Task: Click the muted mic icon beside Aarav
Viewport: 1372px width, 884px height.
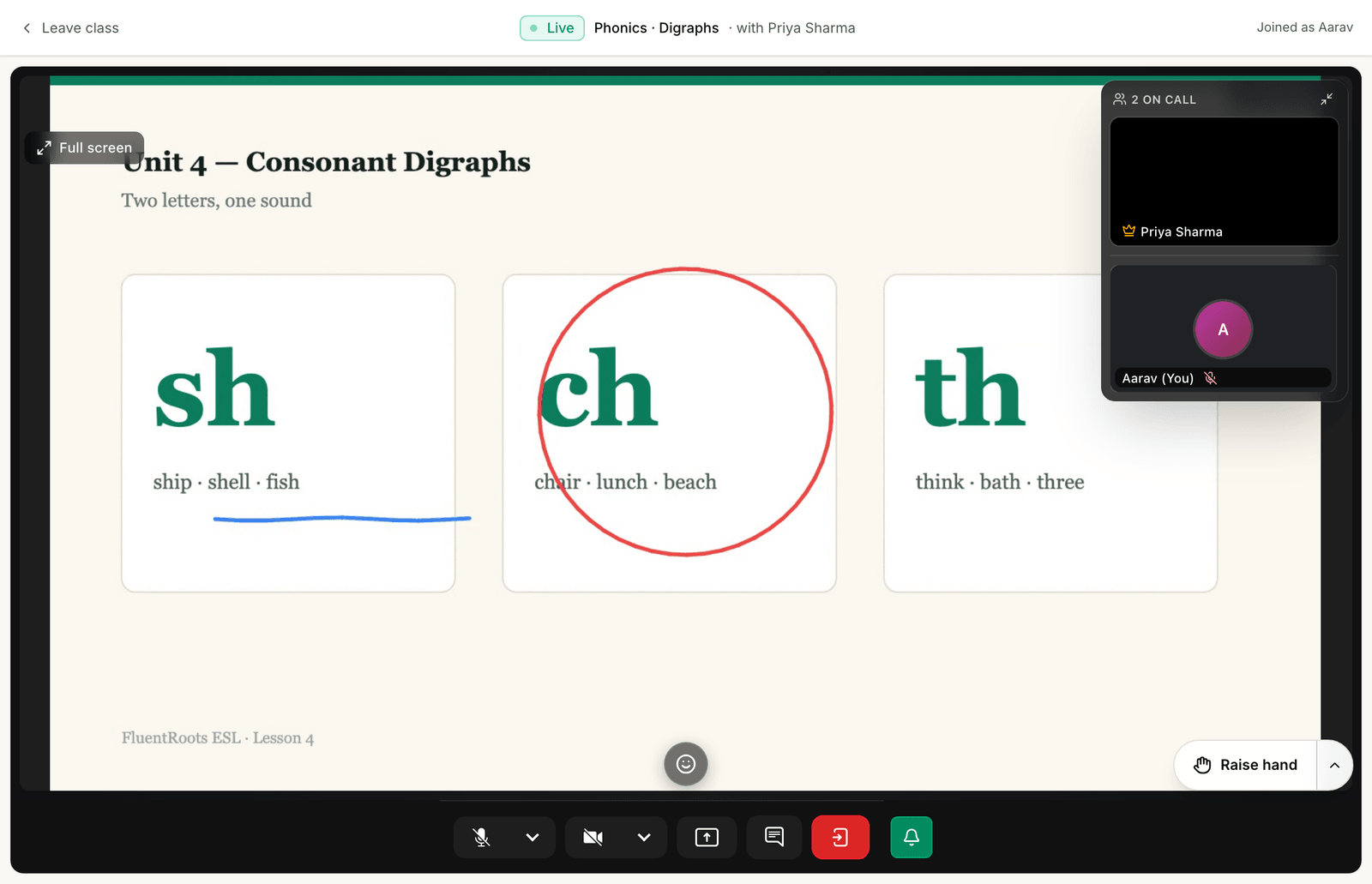Action: (x=1211, y=378)
